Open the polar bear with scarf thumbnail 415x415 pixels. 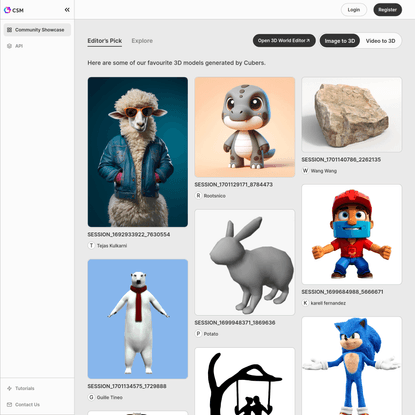(x=138, y=319)
